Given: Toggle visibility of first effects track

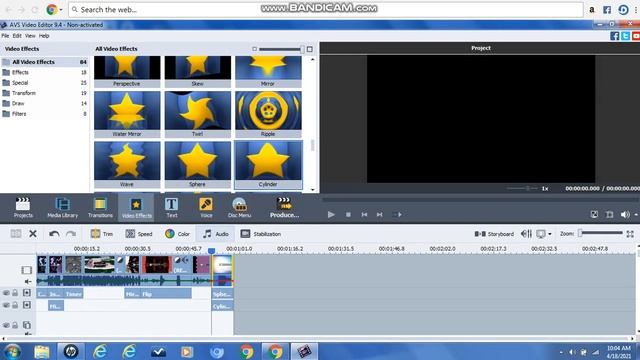Looking at the screenshot, I should pos(6,293).
